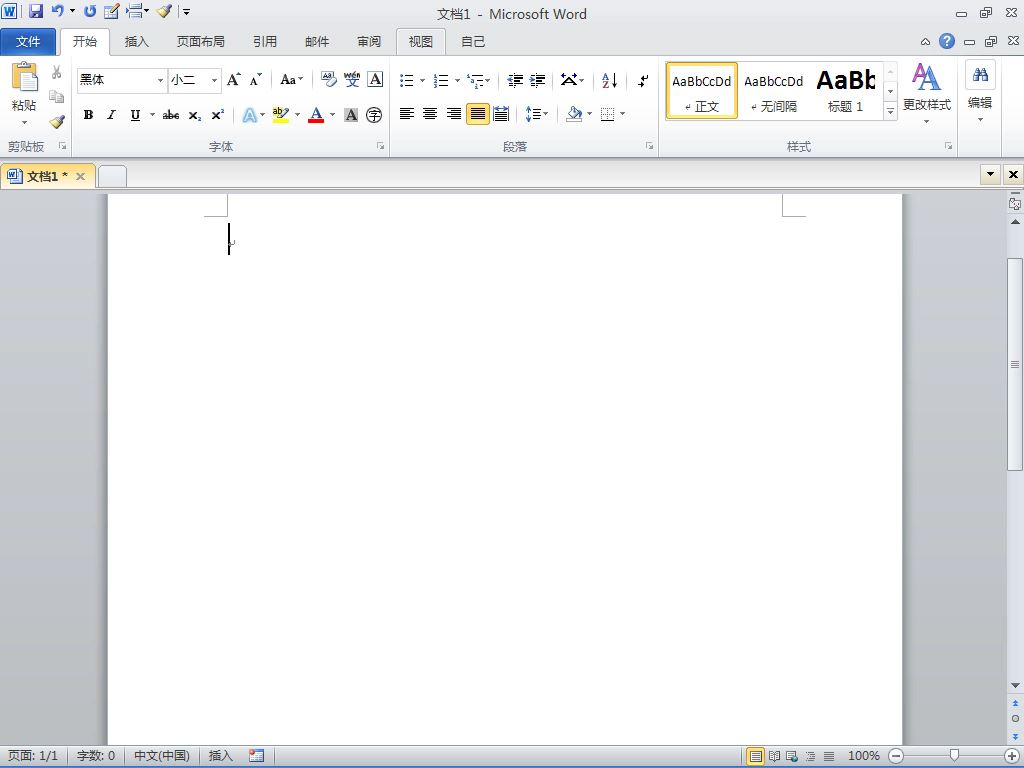The width and height of the screenshot is (1024, 768).
Task: Align paragraph text to the left
Action: 407,114
